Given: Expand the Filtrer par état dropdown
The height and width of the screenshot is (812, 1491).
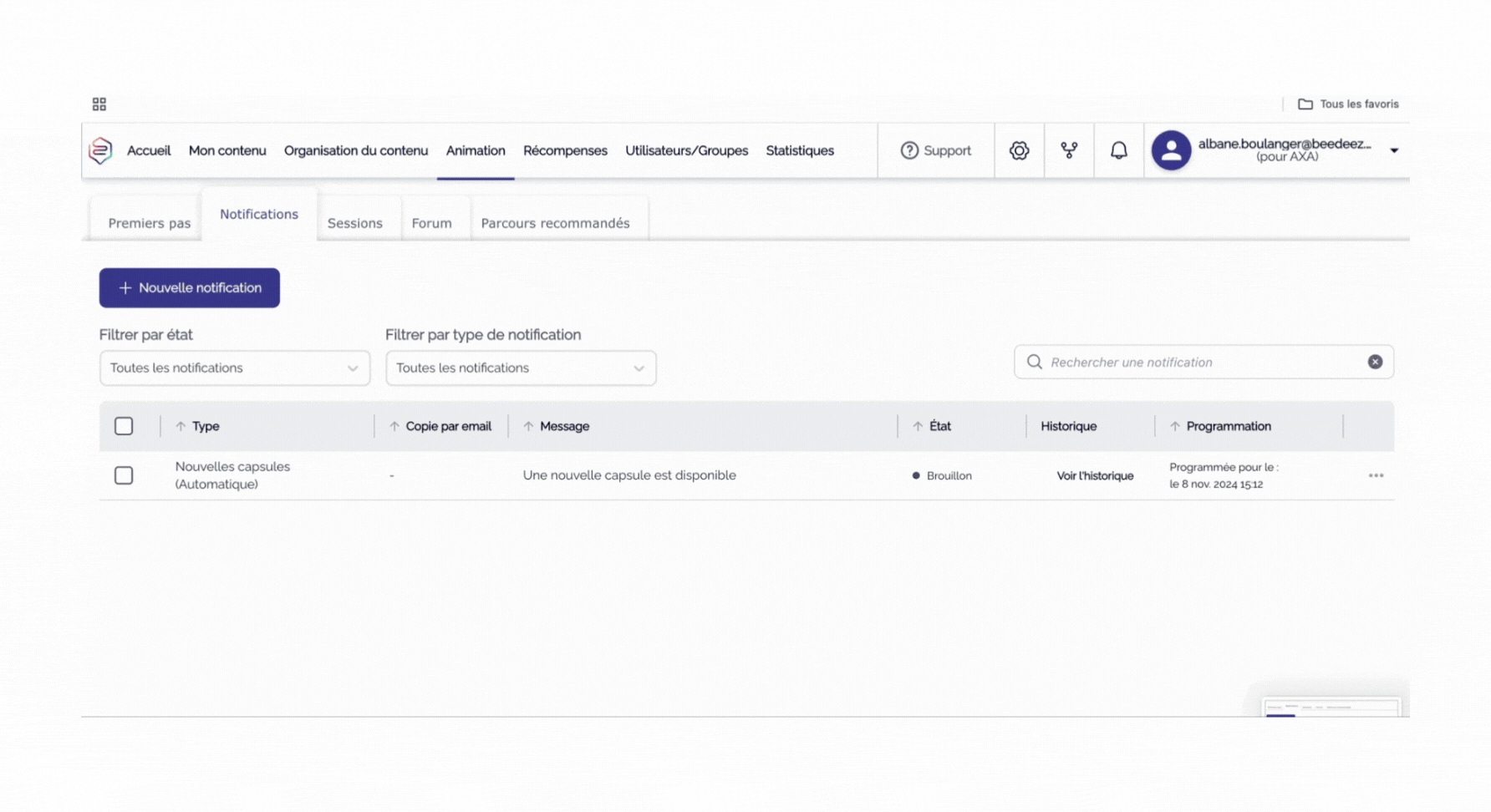Looking at the screenshot, I should [x=235, y=368].
